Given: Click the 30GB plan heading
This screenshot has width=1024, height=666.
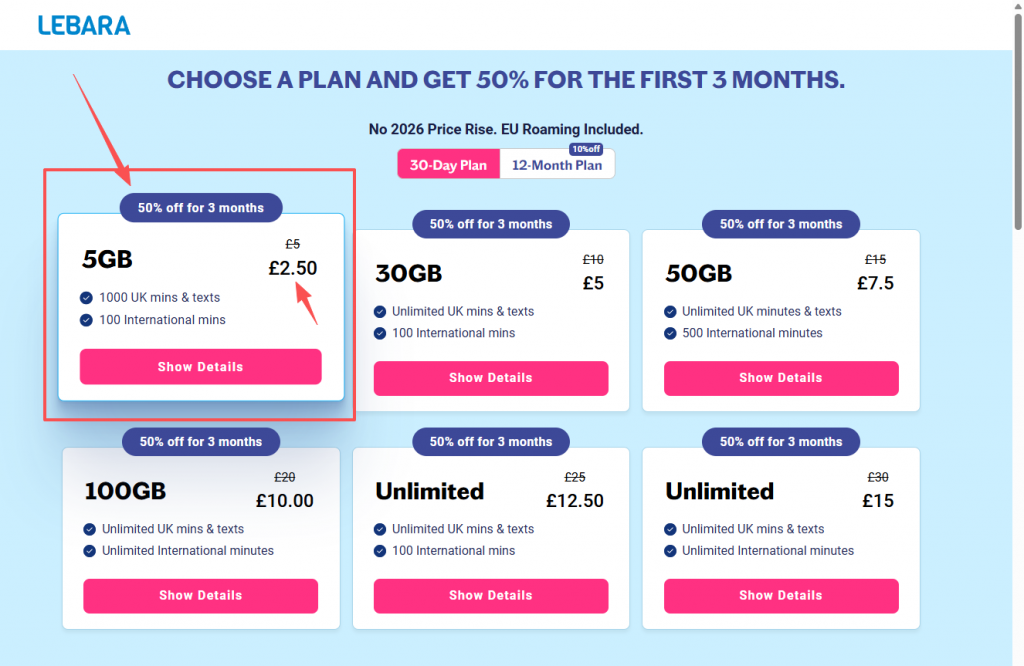Looking at the screenshot, I should tap(409, 273).
